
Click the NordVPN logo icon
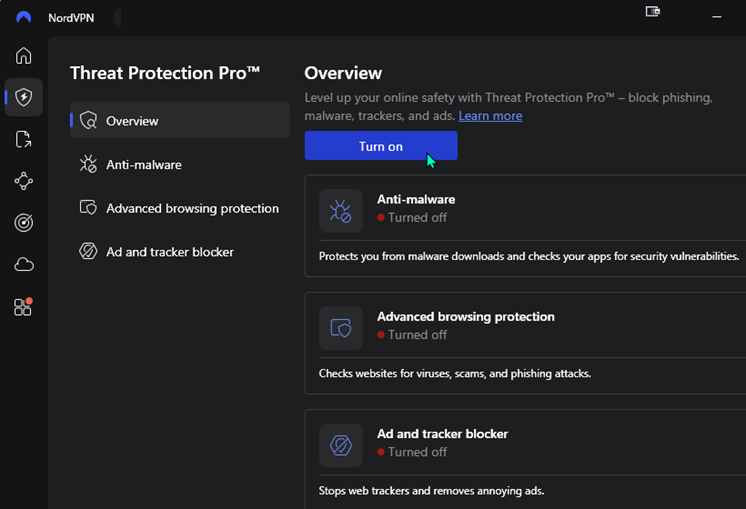point(24,18)
